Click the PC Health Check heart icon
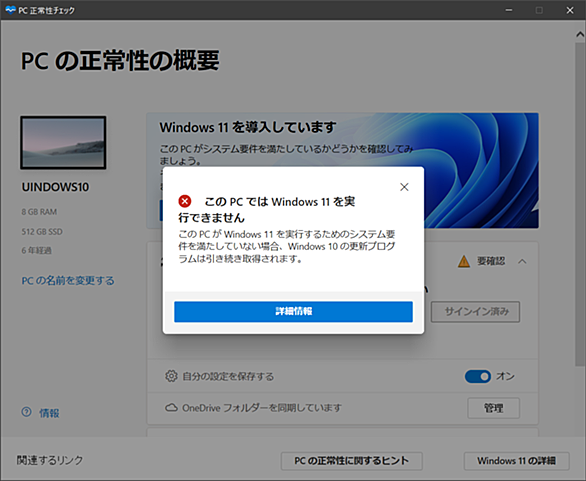The image size is (586, 481). pyautogui.click(x=10, y=10)
